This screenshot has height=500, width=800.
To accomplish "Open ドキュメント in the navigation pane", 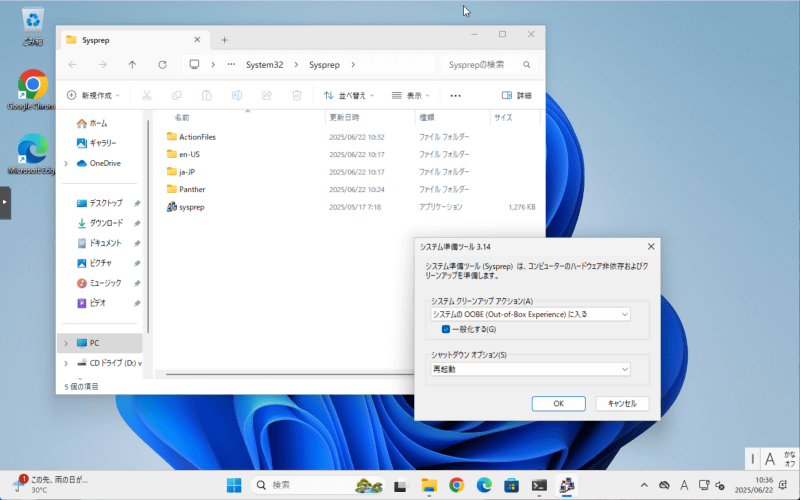I will pyautogui.click(x=99, y=243).
